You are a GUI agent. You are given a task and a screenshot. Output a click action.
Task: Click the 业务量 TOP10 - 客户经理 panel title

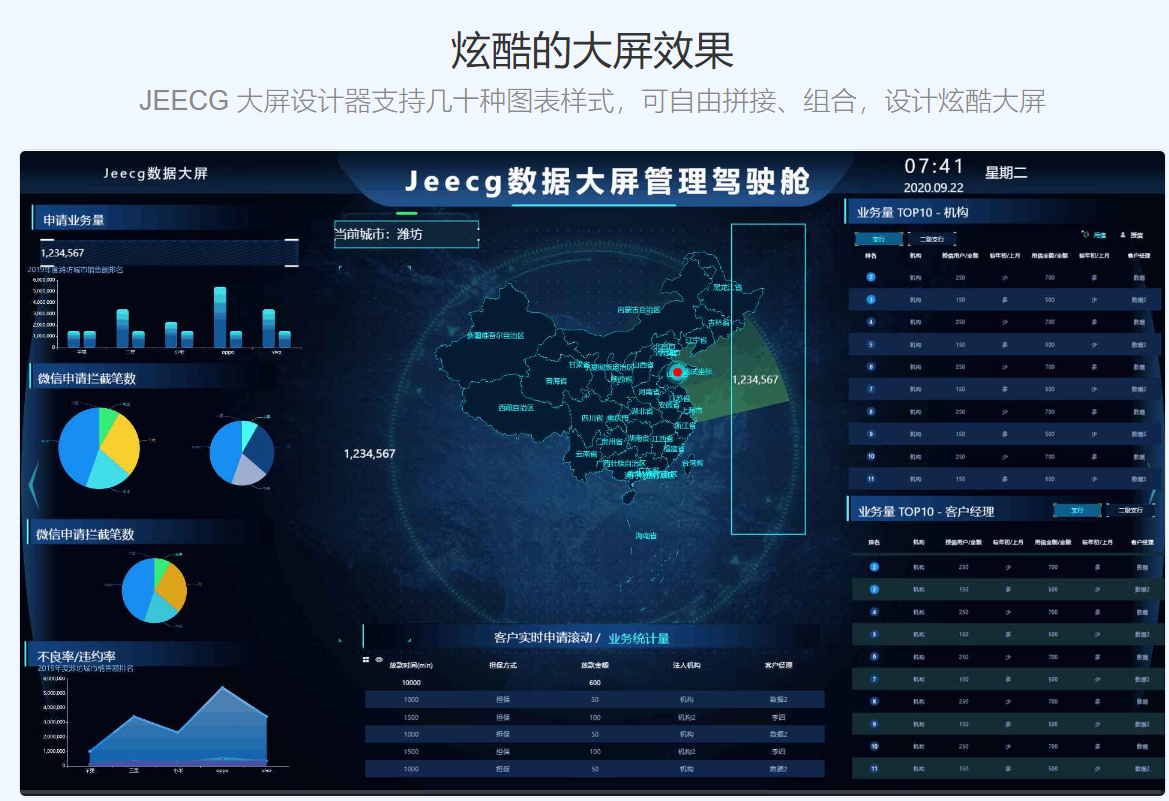point(926,512)
